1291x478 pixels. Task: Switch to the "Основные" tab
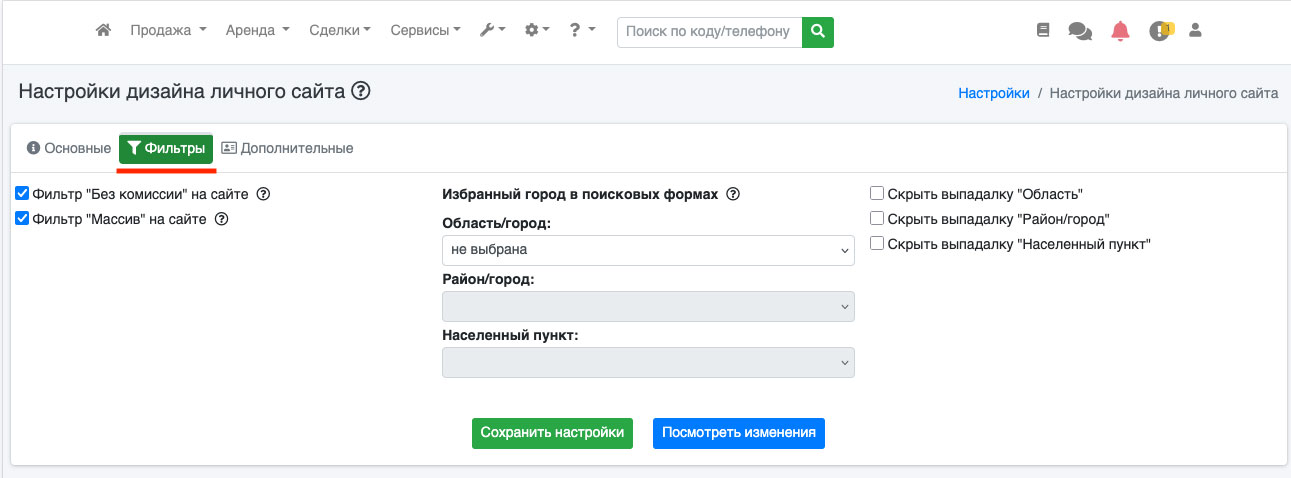click(x=68, y=148)
